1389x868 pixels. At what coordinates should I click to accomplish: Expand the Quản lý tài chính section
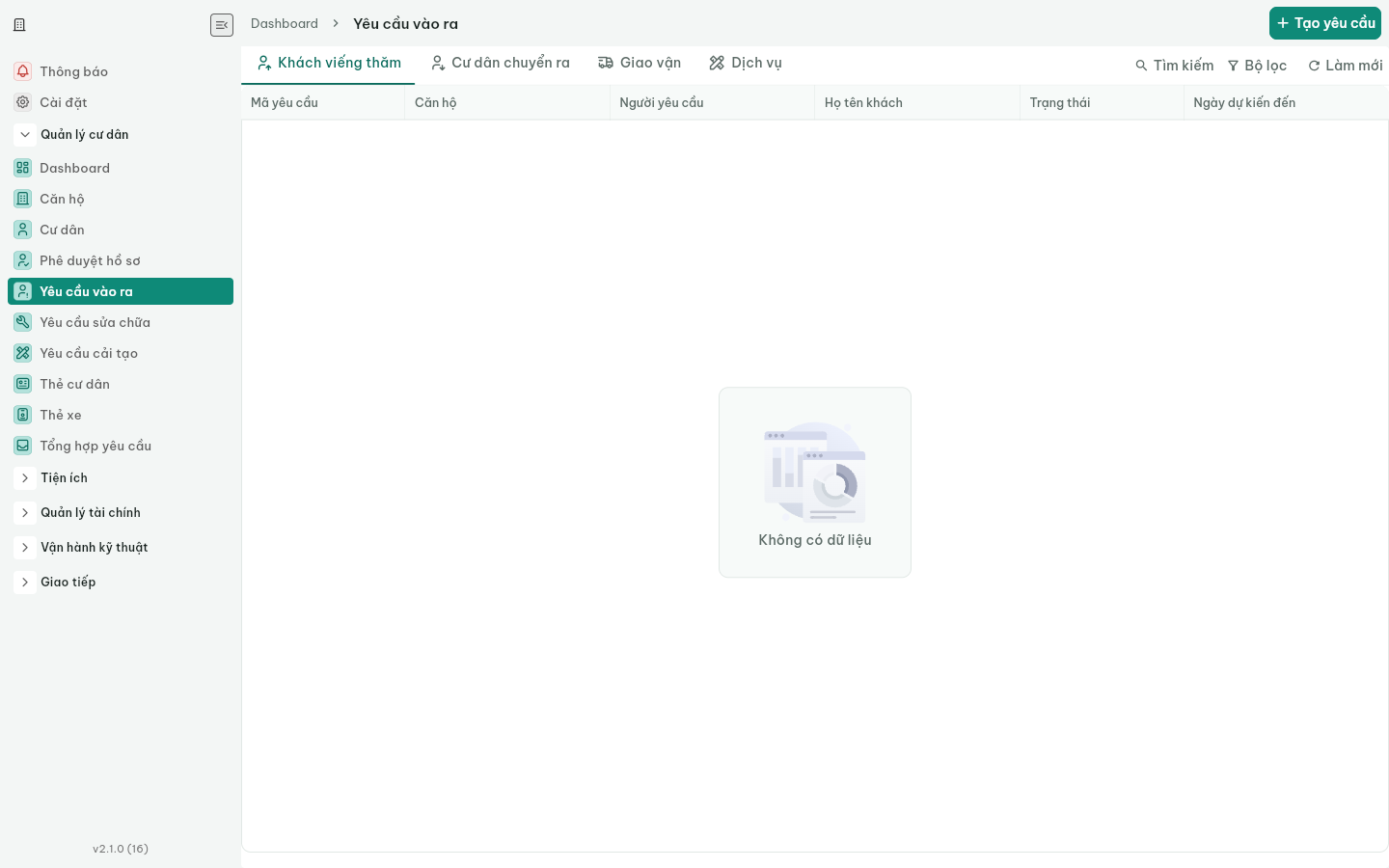[25, 513]
